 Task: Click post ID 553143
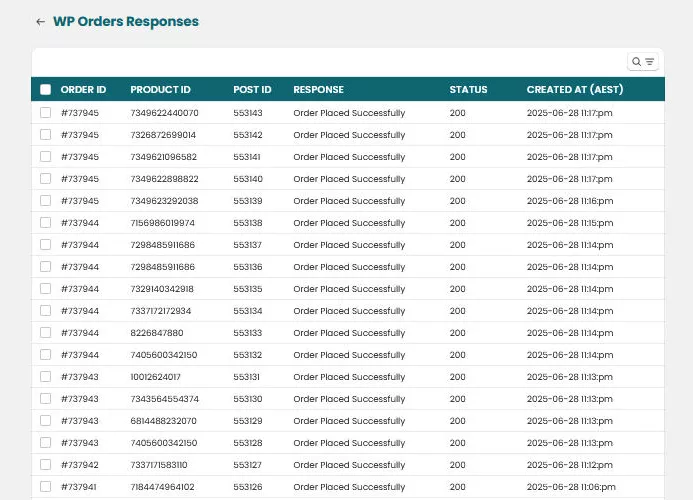click(x=248, y=113)
